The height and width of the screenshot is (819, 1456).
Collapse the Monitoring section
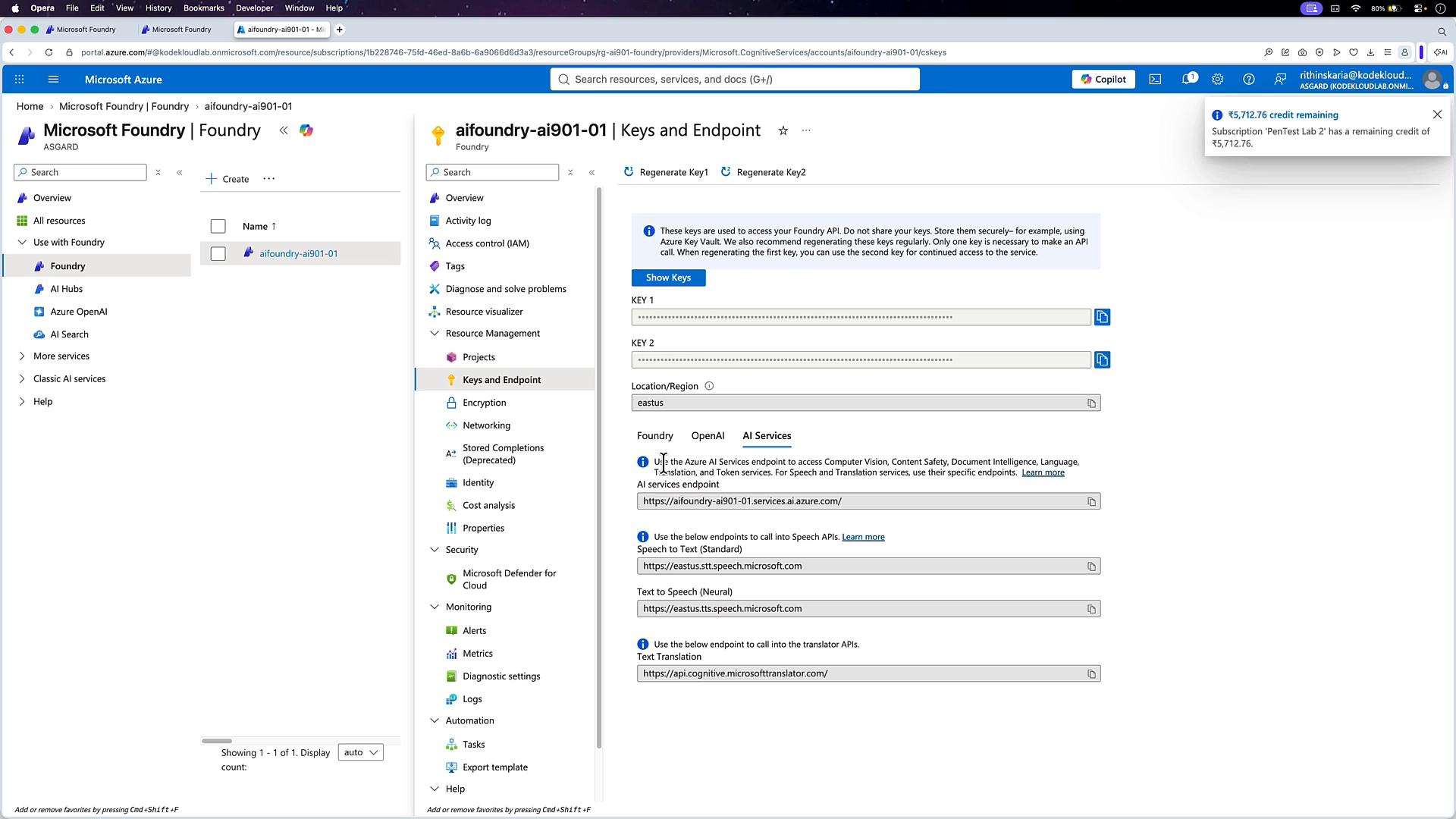435,607
